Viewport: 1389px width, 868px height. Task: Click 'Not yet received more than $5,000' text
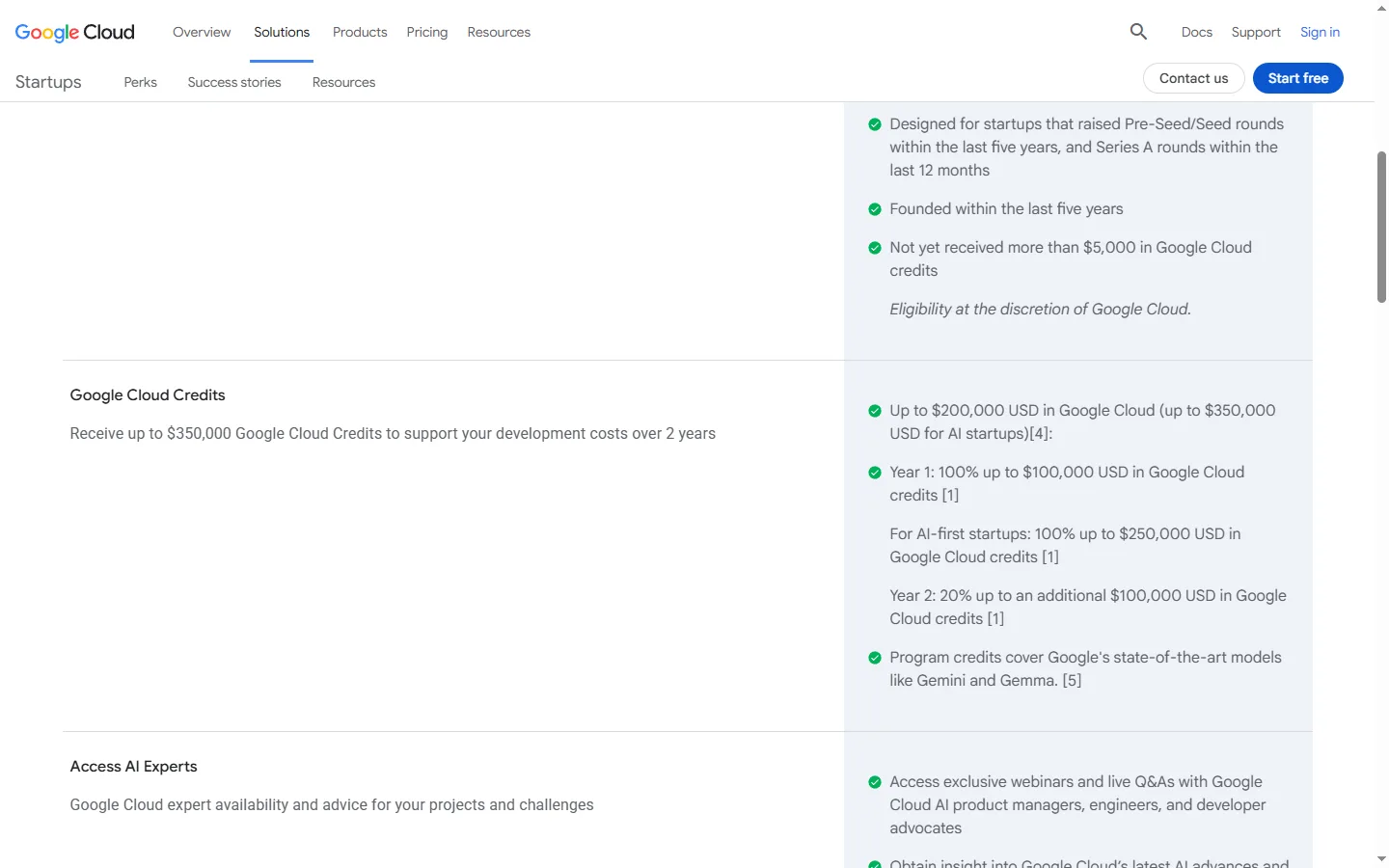pyautogui.click(x=1071, y=259)
